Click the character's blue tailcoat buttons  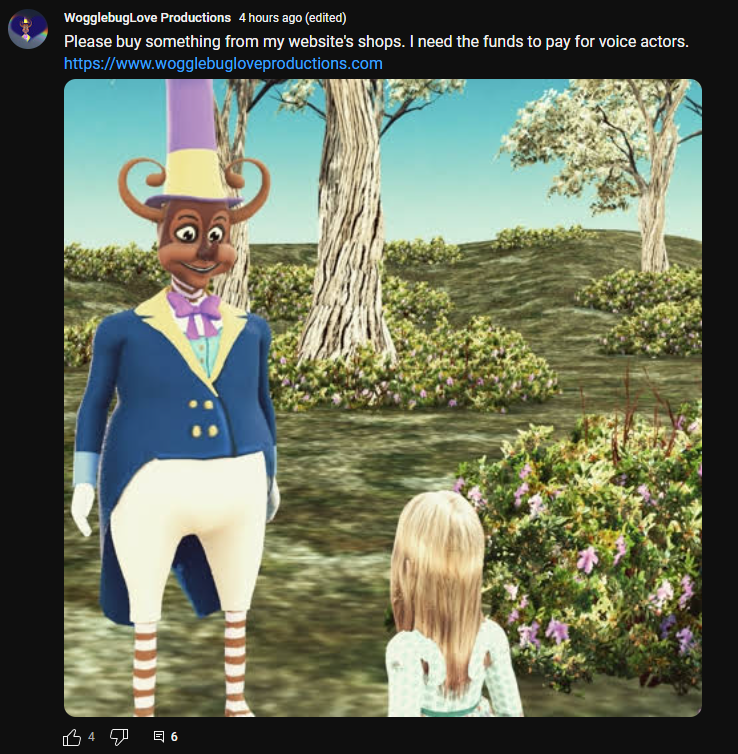[202, 417]
